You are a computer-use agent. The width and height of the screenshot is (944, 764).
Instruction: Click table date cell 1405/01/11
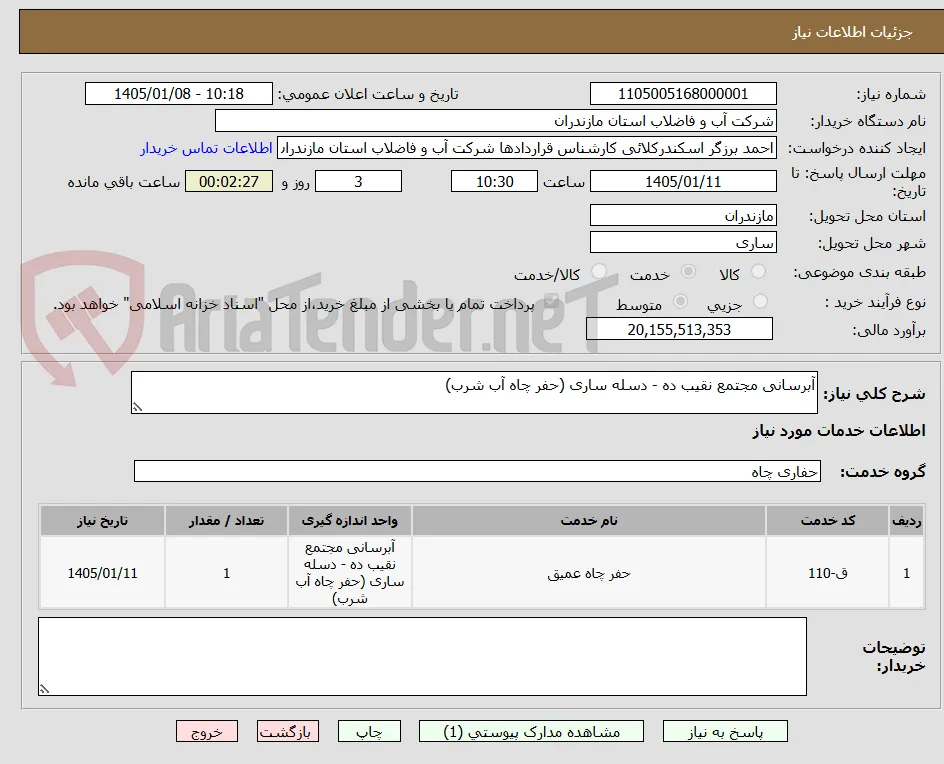point(102,573)
